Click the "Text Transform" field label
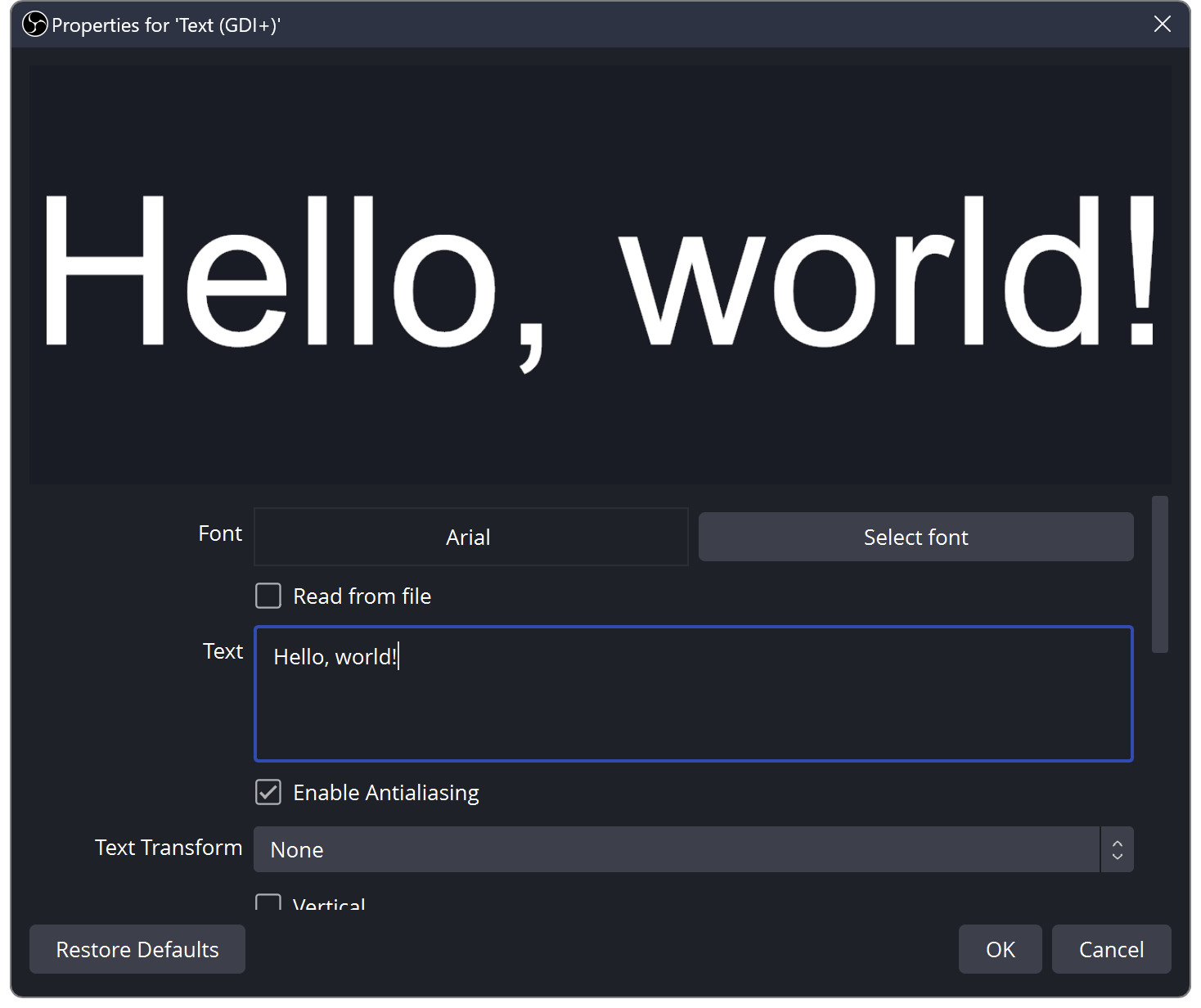 pos(169,848)
